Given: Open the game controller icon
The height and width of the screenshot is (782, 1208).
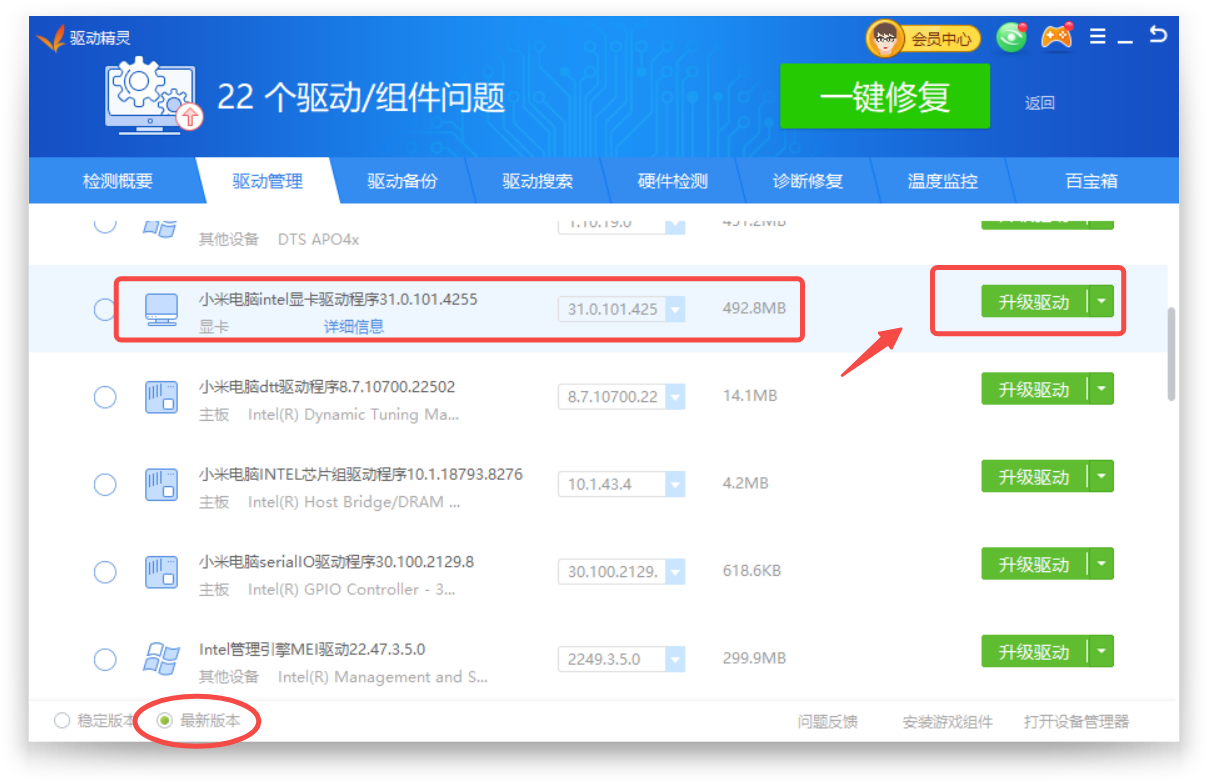Looking at the screenshot, I should click(1056, 37).
